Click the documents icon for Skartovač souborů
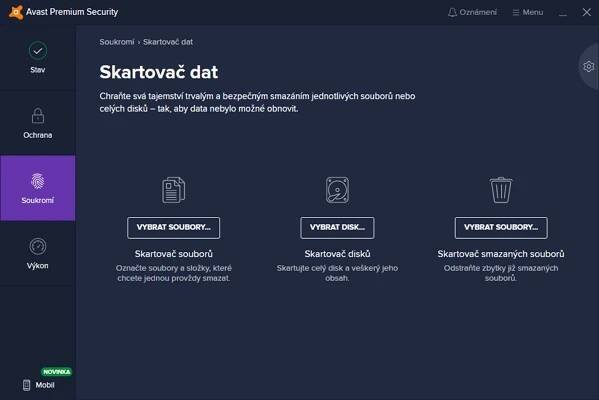 pyautogui.click(x=173, y=190)
